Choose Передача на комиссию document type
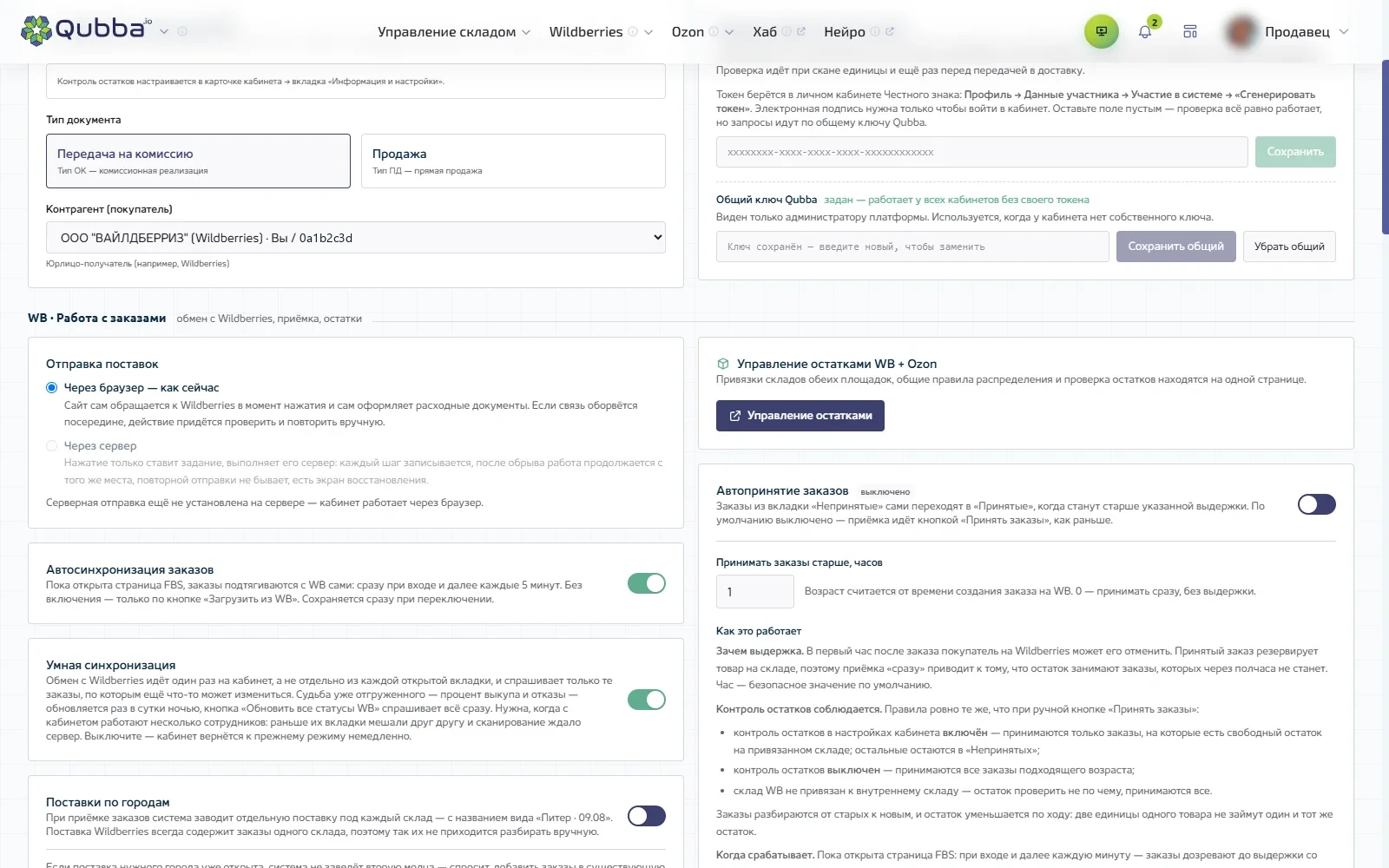1389x868 pixels. 198,161
